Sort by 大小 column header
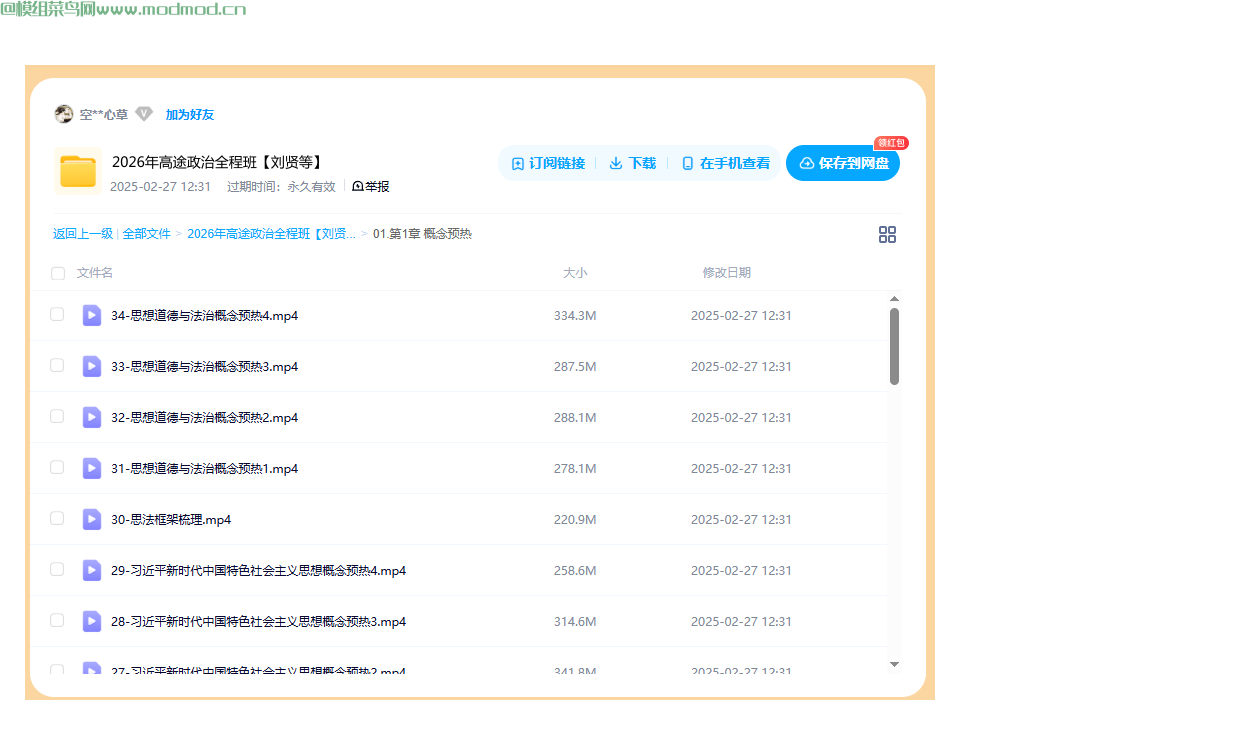Screen dimensions: 1246x749 click(x=575, y=273)
